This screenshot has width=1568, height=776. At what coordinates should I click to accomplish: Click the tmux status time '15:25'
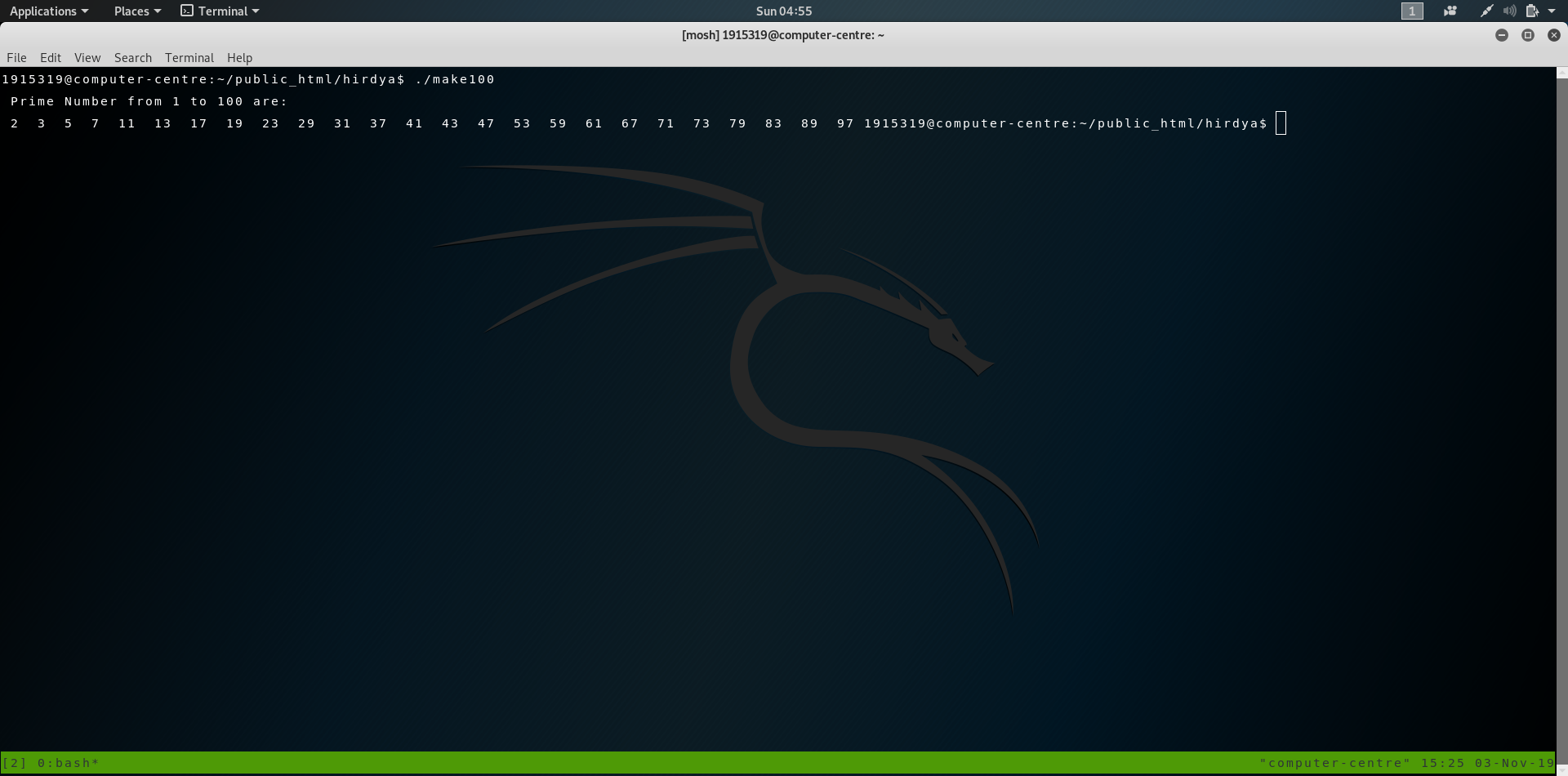click(x=1443, y=763)
